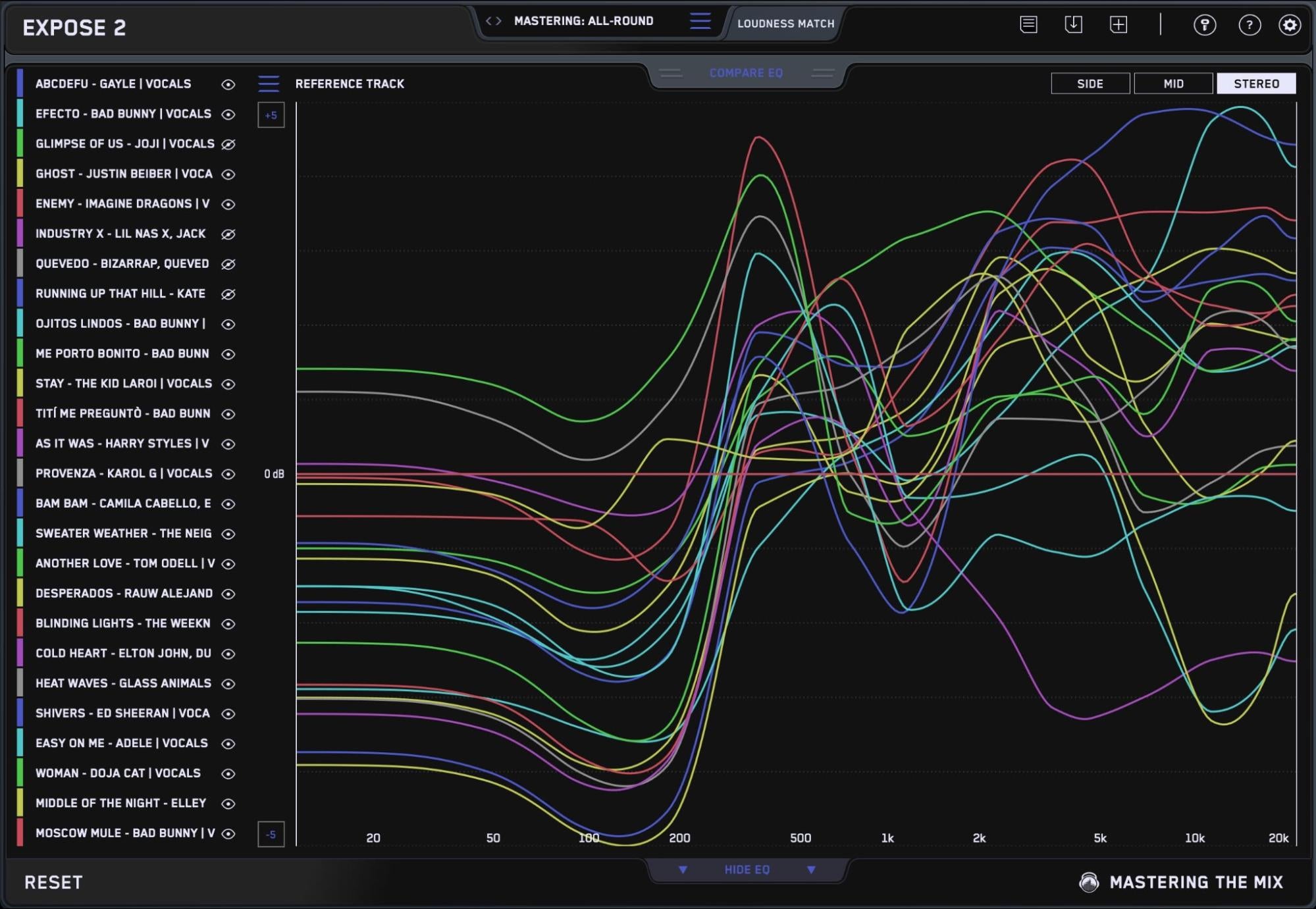Switch to Side channel view
The height and width of the screenshot is (909, 1316).
tap(1090, 84)
